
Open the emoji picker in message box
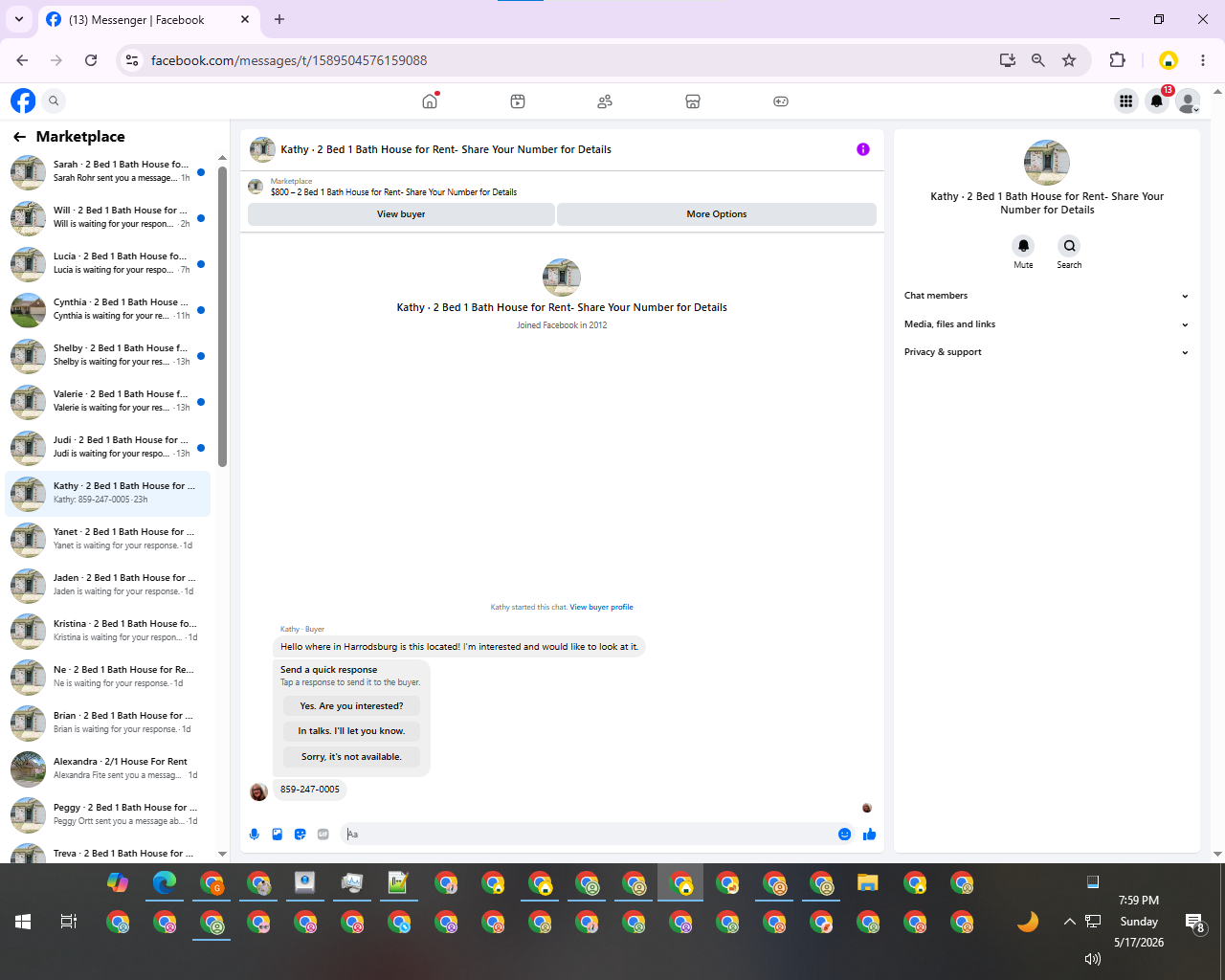point(844,835)
